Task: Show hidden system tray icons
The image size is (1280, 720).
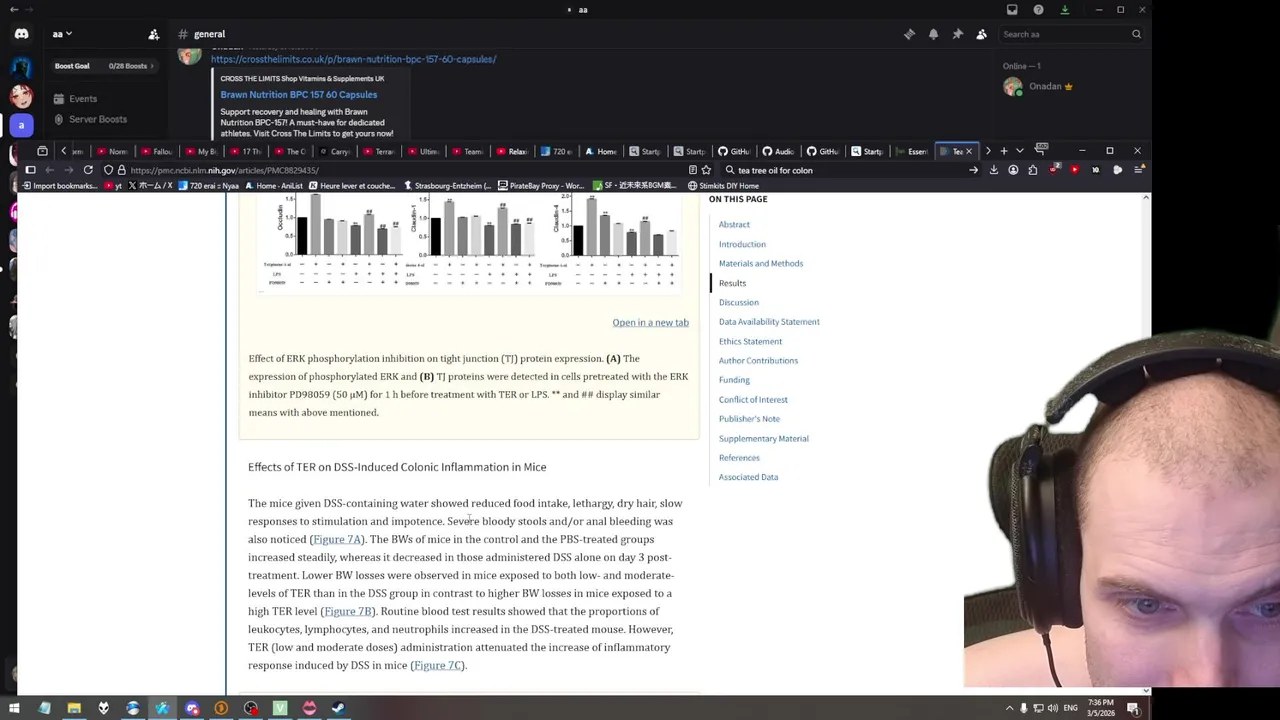Action: click(x=1008, y=708)
